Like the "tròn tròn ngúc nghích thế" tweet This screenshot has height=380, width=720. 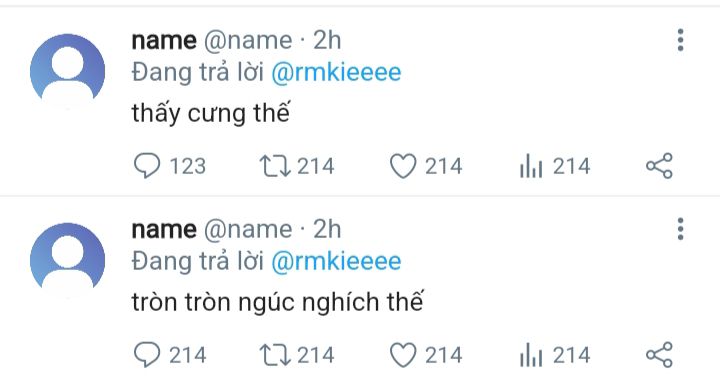pyautogui.click(x=403, y=355)
